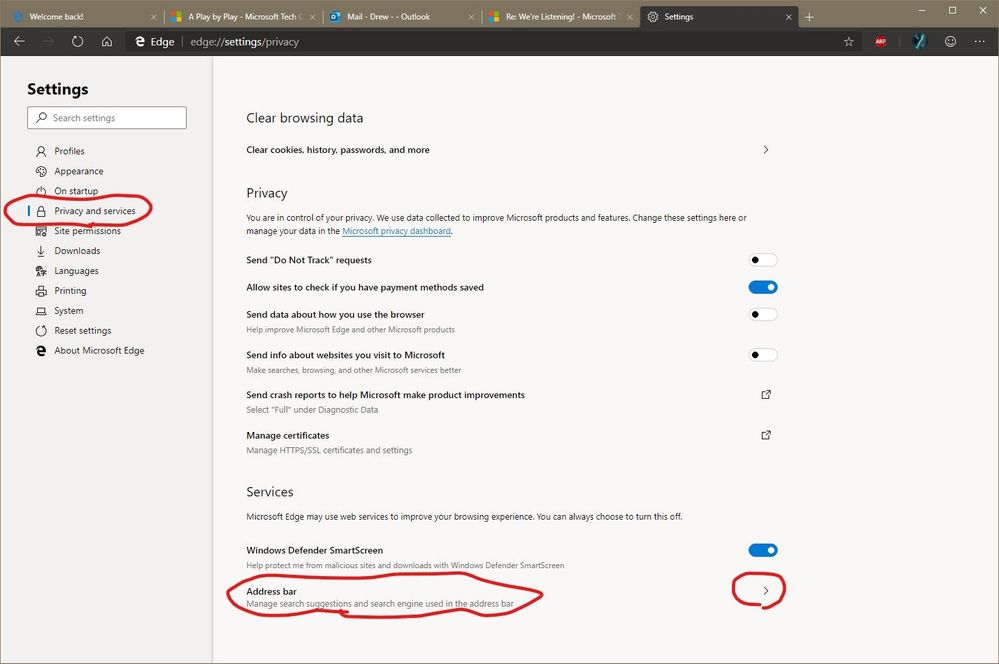This screenshot has width=999, height=664.
Task: Open the crash reports external link icon
Action: pos(766,394)
